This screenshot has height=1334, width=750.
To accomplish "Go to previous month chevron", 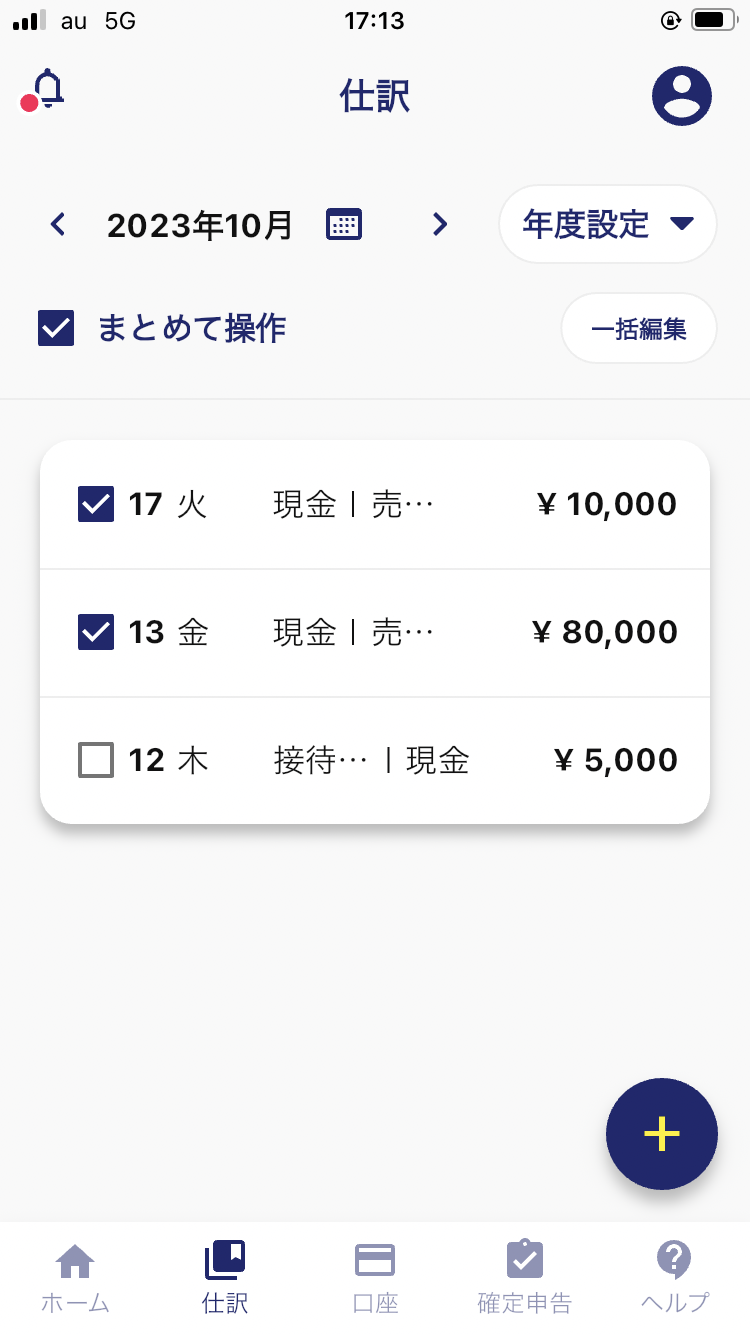I will tap(58, 225).
